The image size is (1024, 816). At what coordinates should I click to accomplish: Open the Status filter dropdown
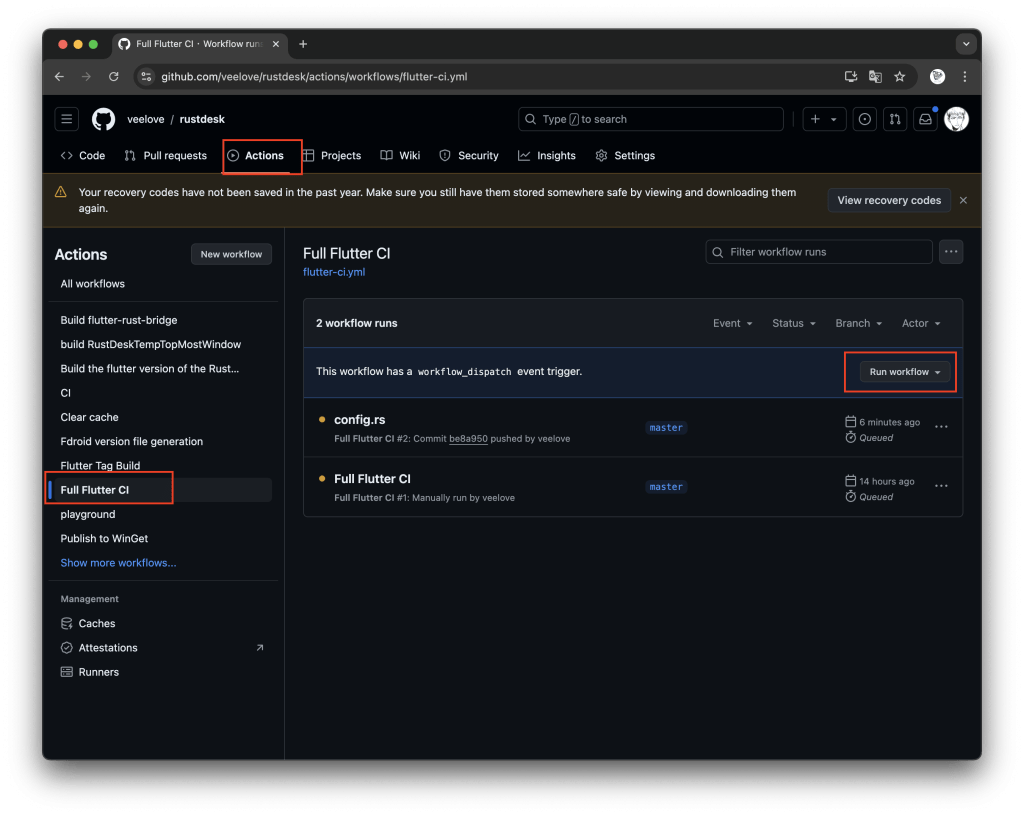point(794,323)
